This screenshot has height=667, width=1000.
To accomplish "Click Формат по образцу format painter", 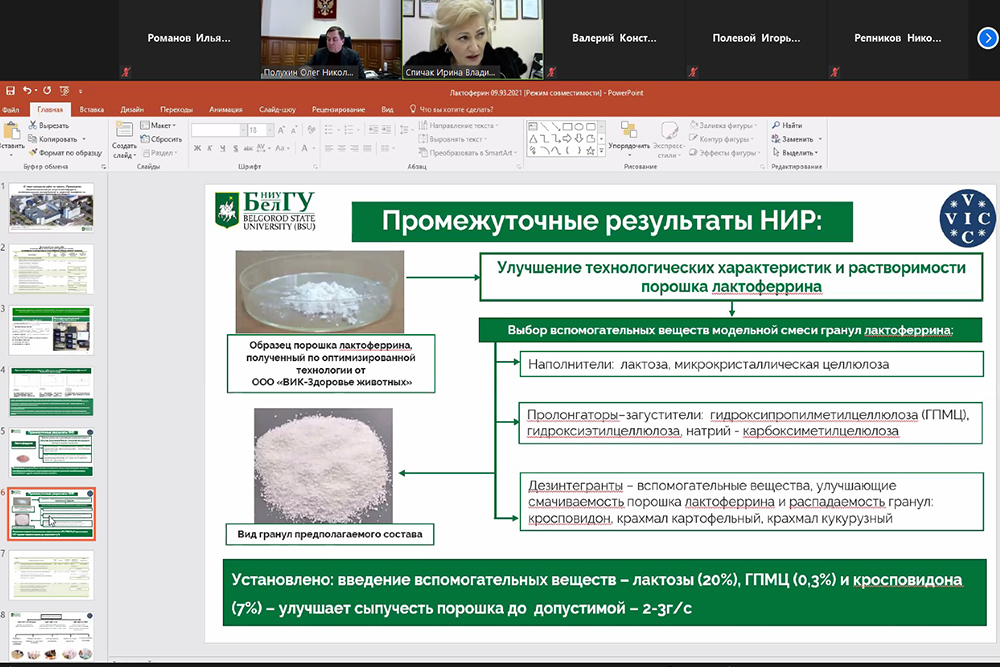I will tap(33, 153).
